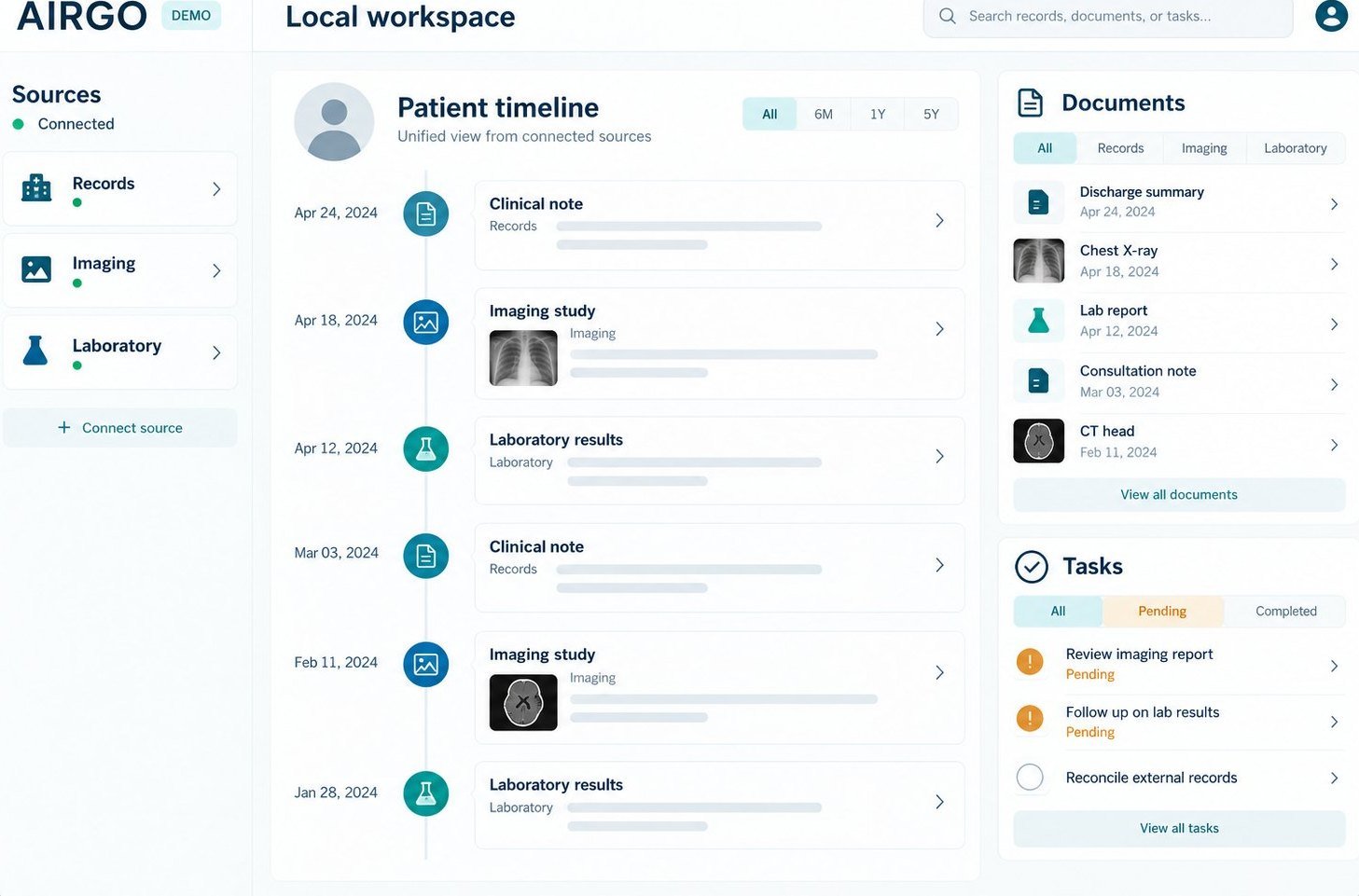Screen dimensions: 1359x896
Task: Expand the Apr 24 Clinical note chevron
Action: point(939,220)
